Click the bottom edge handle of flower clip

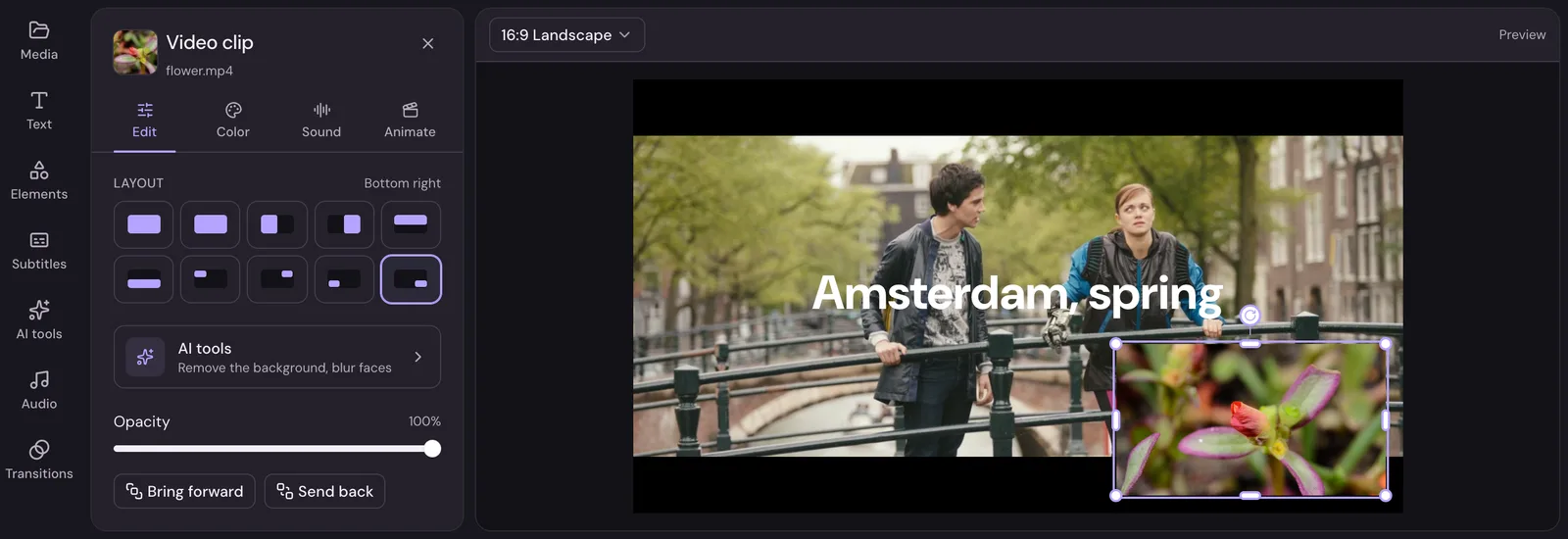click(1250, 496)
